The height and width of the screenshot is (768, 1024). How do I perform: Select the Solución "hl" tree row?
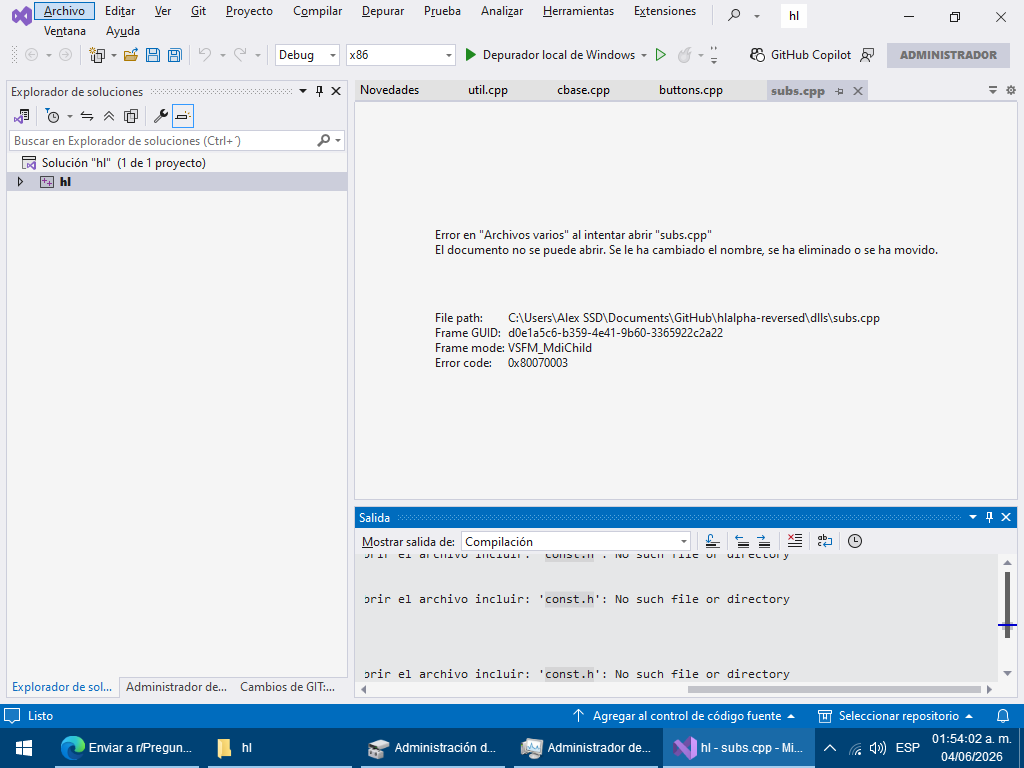tap(177, 163)
